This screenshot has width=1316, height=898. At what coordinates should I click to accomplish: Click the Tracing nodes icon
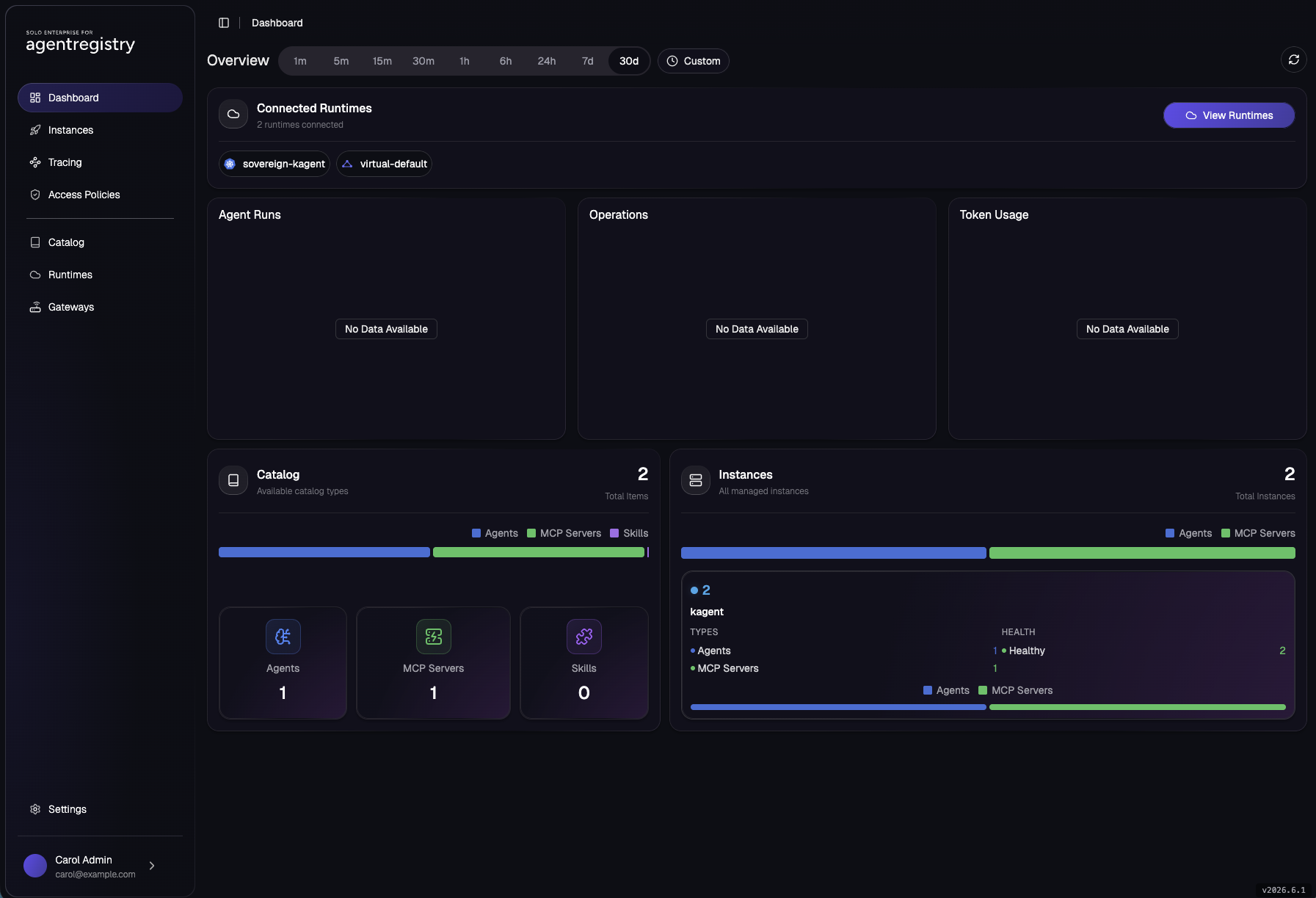35,162
